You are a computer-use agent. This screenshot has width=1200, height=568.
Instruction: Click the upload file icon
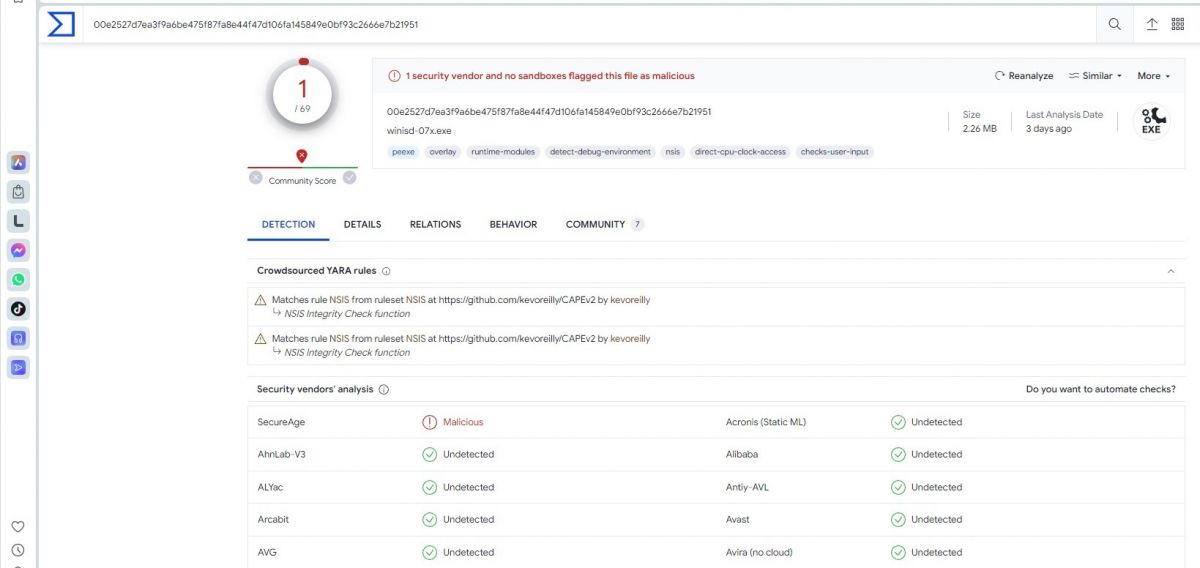pos(1152,25)
